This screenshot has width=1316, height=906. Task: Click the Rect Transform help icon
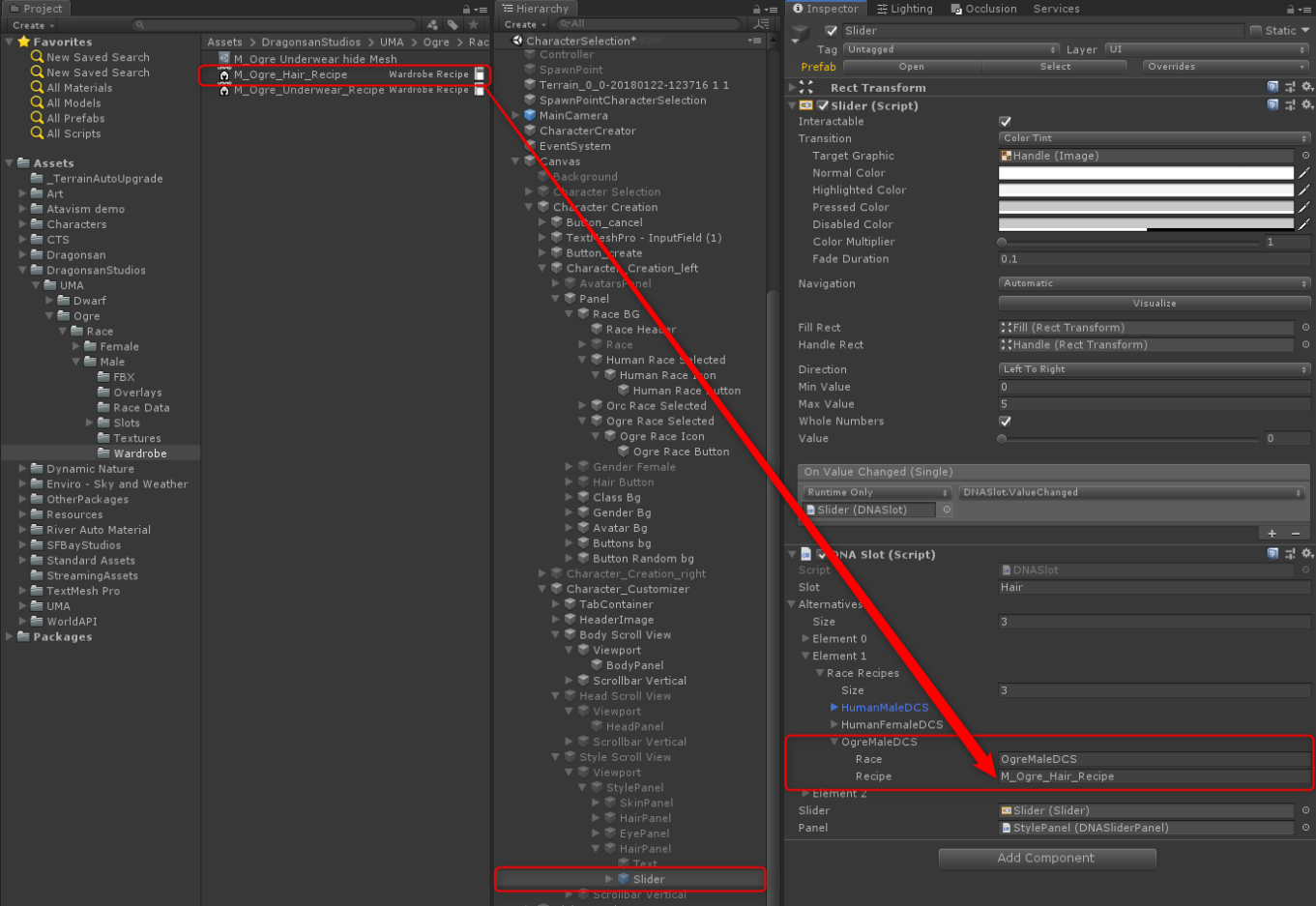1273,87
